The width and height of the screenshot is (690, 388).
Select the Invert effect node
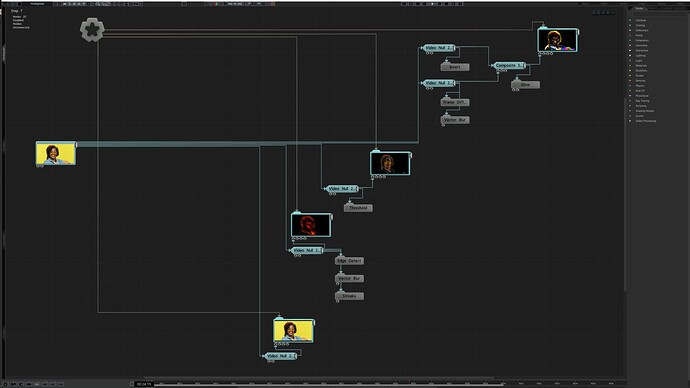pyautogui.click(x=455, y=67)
